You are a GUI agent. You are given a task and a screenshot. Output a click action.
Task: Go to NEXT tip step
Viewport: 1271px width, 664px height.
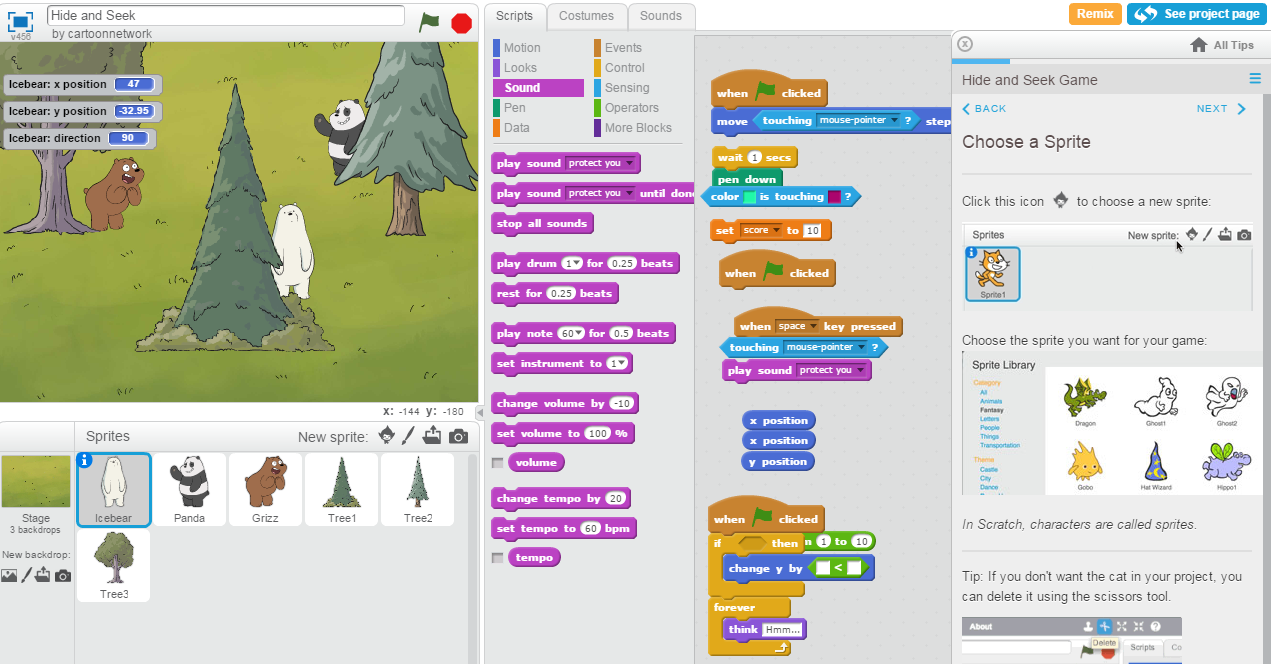pyautogui.click(x=1221, y=108)
